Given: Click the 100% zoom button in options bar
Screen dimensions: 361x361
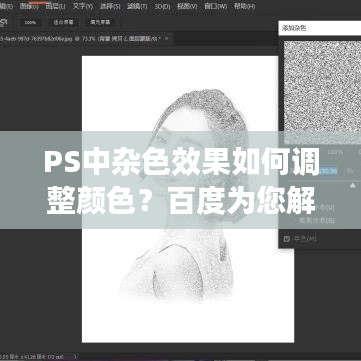Looking at the screenshot, I should tap(30, 22).
